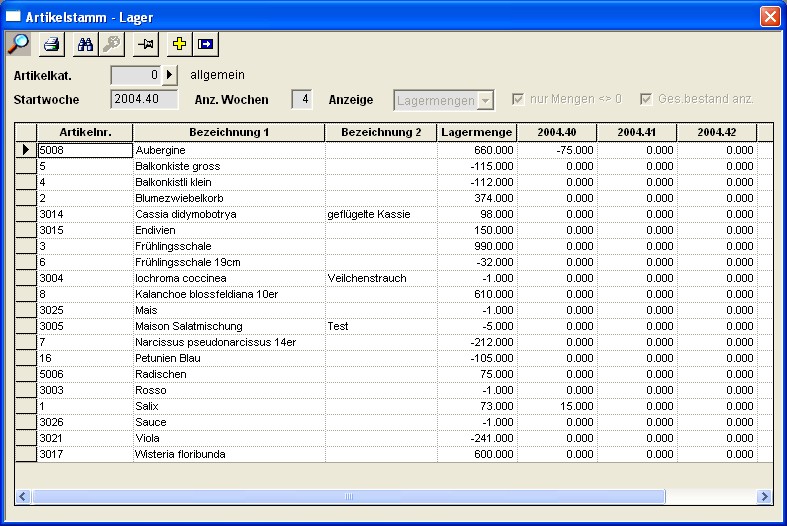The image size is (787, 526).
Task: Click the 'Frühlingsschale 19cm' cell
Action: coord(229,262)
